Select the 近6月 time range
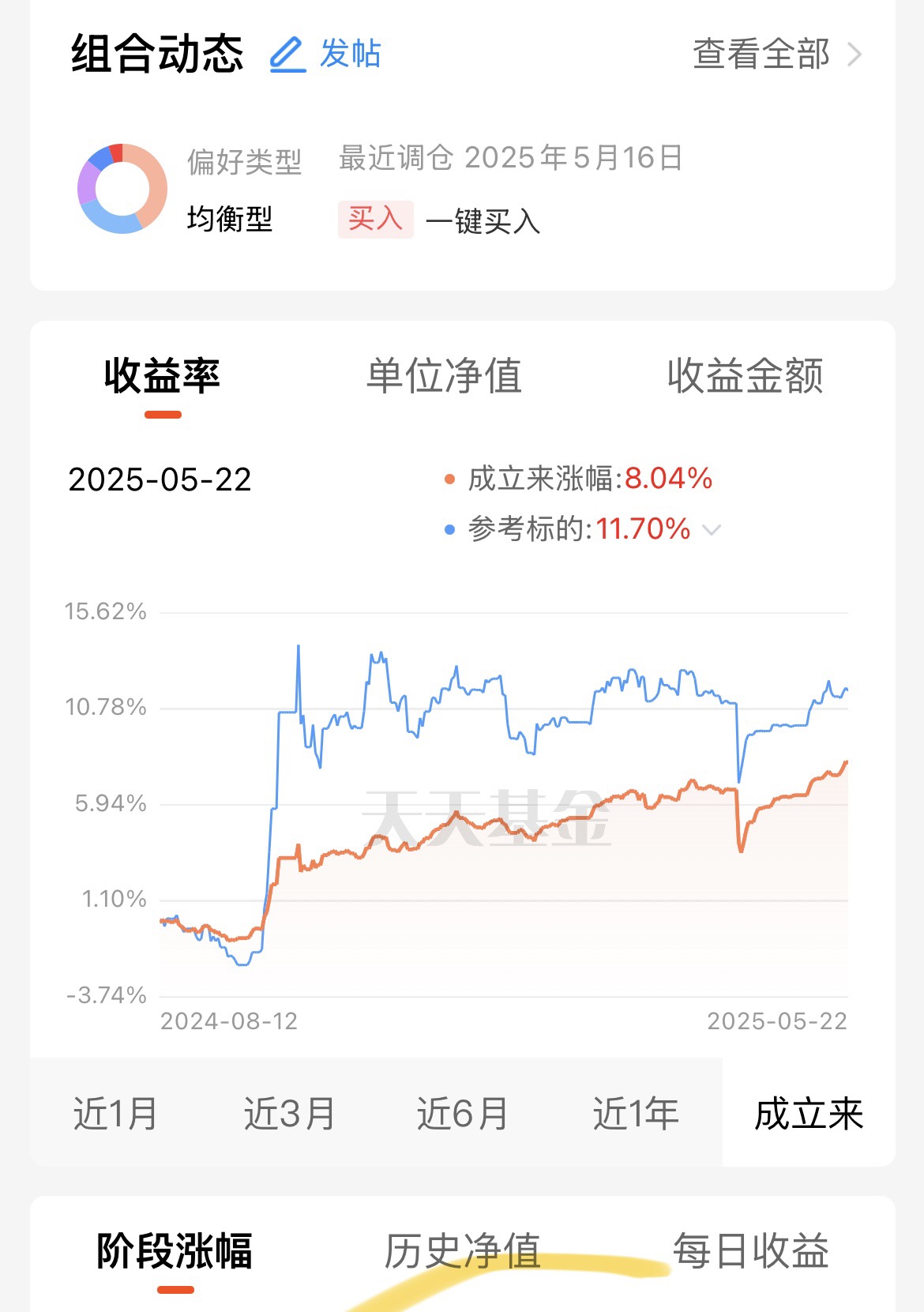This screenshot has height=1312, width=924. 463,1114
